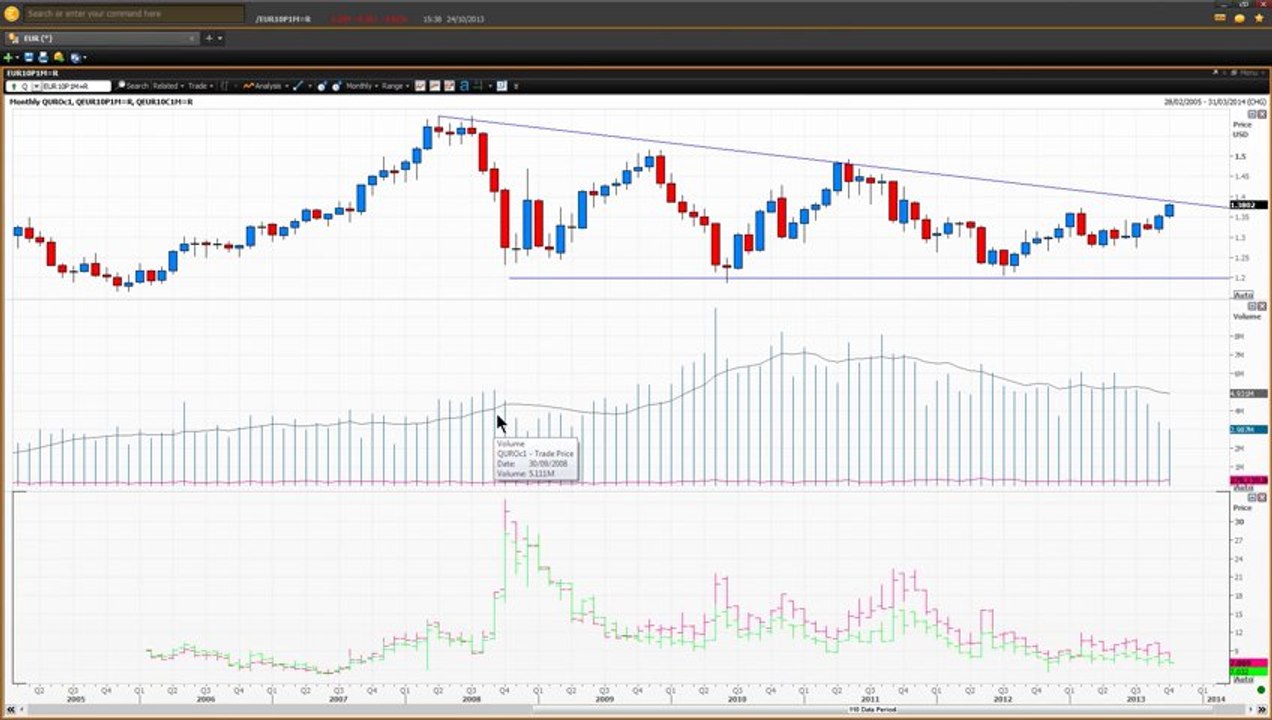Screen dimensions: 1272x720
Task: Click the Auto button on volume pane
Action: pyautogui.click(x=1244, y=487)
